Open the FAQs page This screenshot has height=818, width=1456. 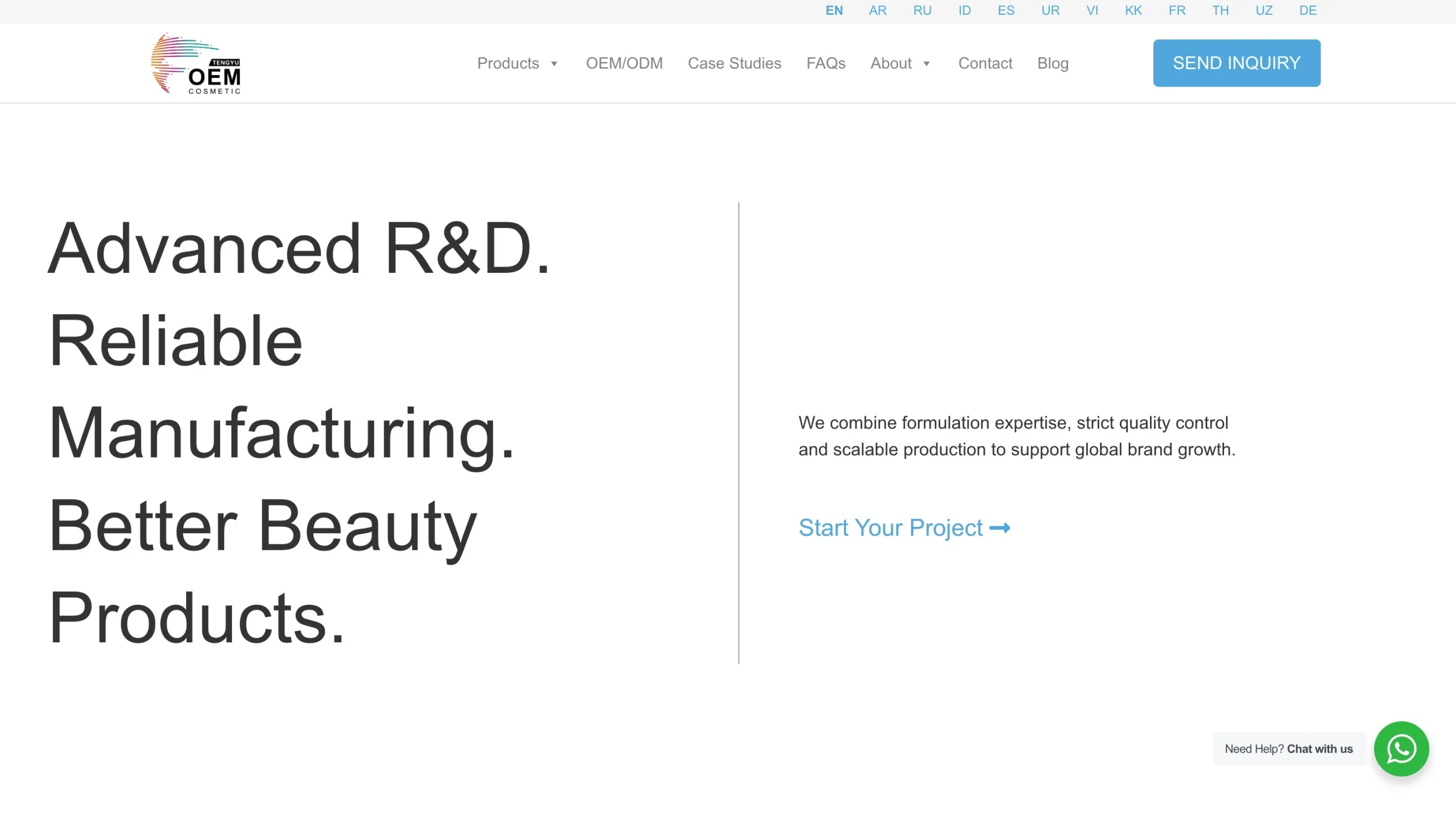pos(825,63)
